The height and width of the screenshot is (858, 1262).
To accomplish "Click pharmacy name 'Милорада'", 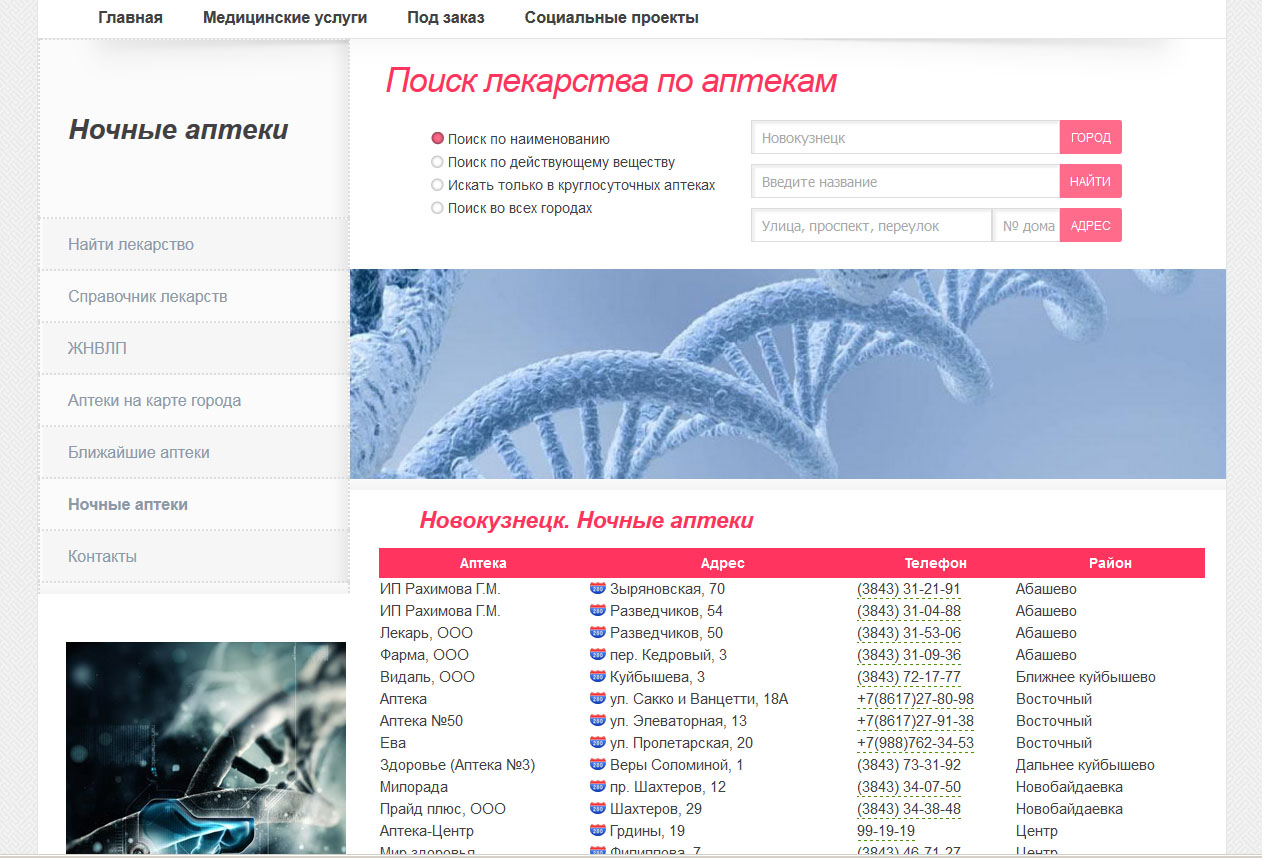I will (x=415, y=787).
